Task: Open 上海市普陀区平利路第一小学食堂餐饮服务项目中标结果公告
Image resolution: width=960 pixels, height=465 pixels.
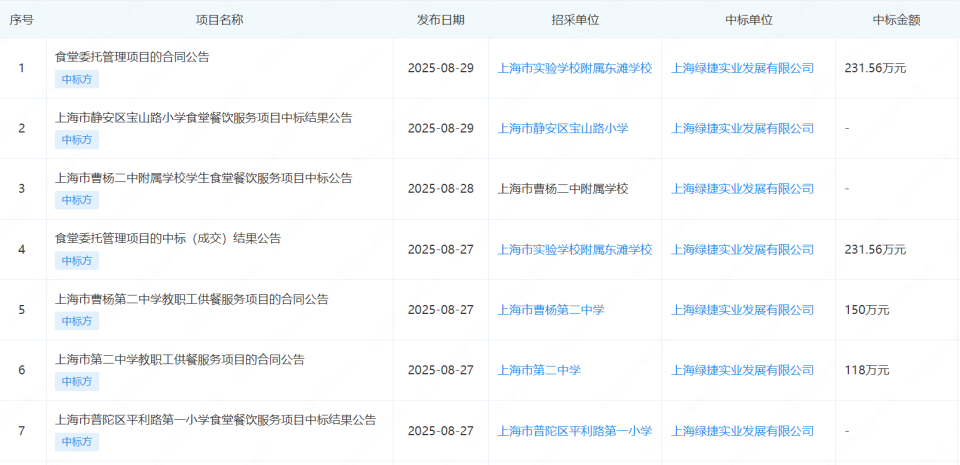Action: pos(216,420)
